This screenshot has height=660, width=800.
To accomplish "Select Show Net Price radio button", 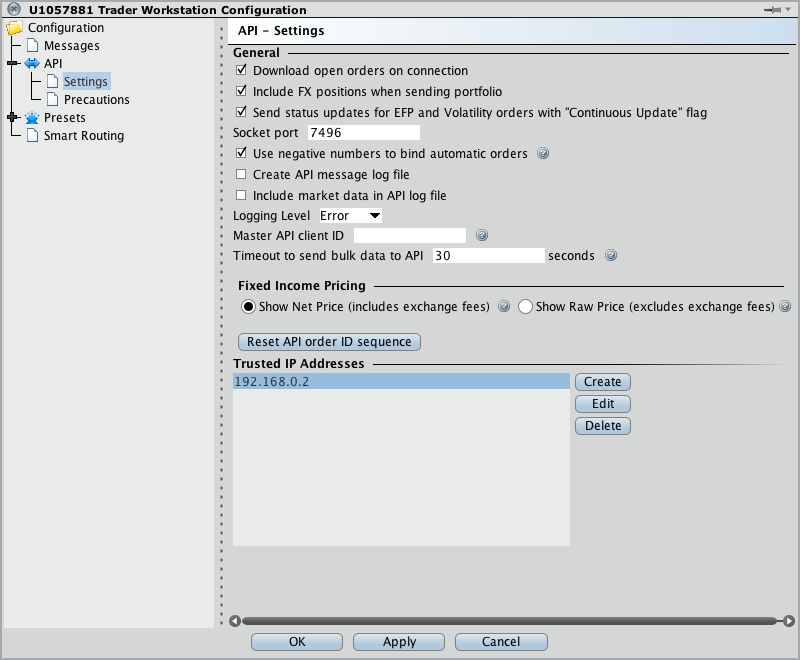I will [248, 307].
